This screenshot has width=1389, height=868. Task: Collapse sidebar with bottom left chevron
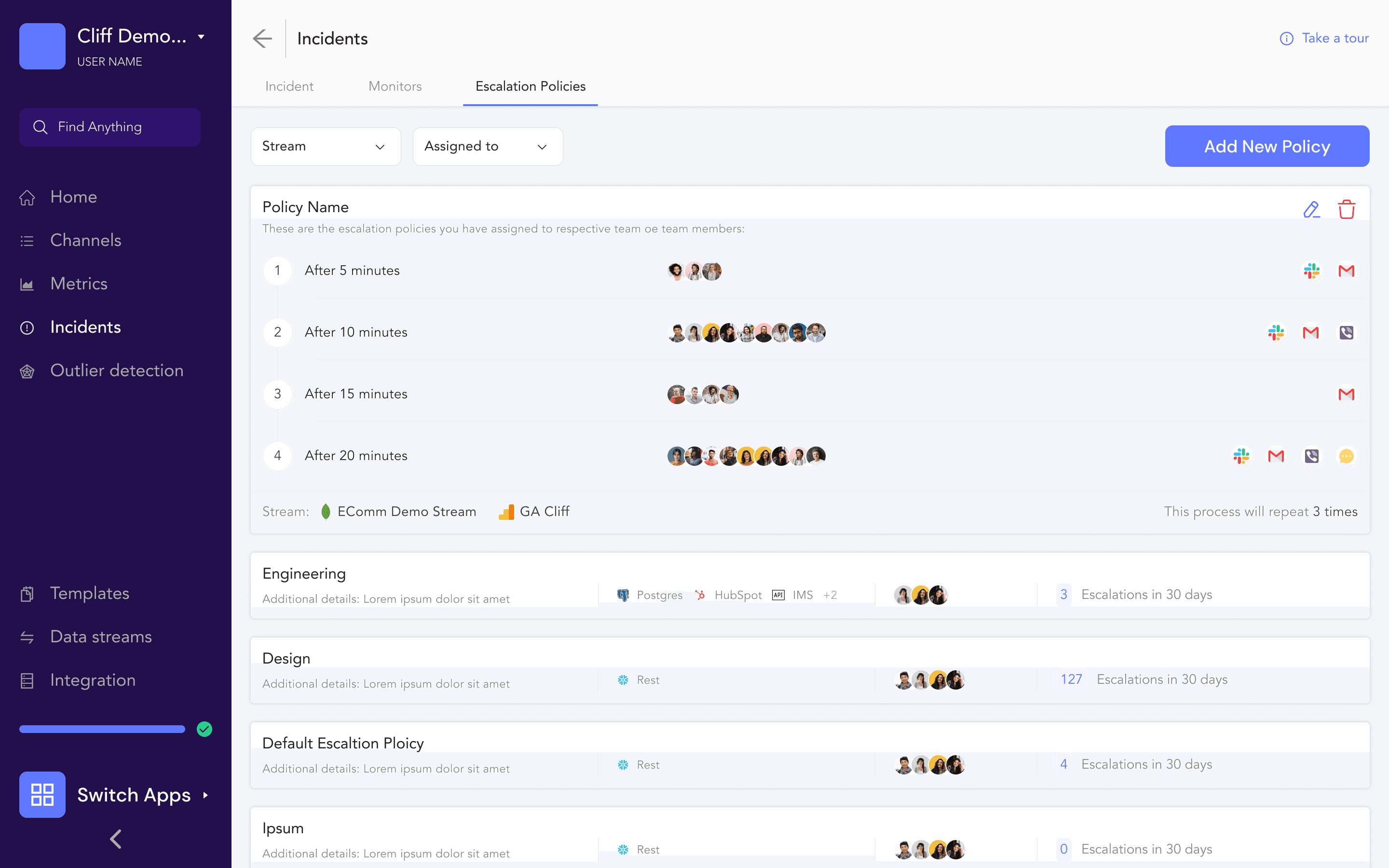coord(115,839)
